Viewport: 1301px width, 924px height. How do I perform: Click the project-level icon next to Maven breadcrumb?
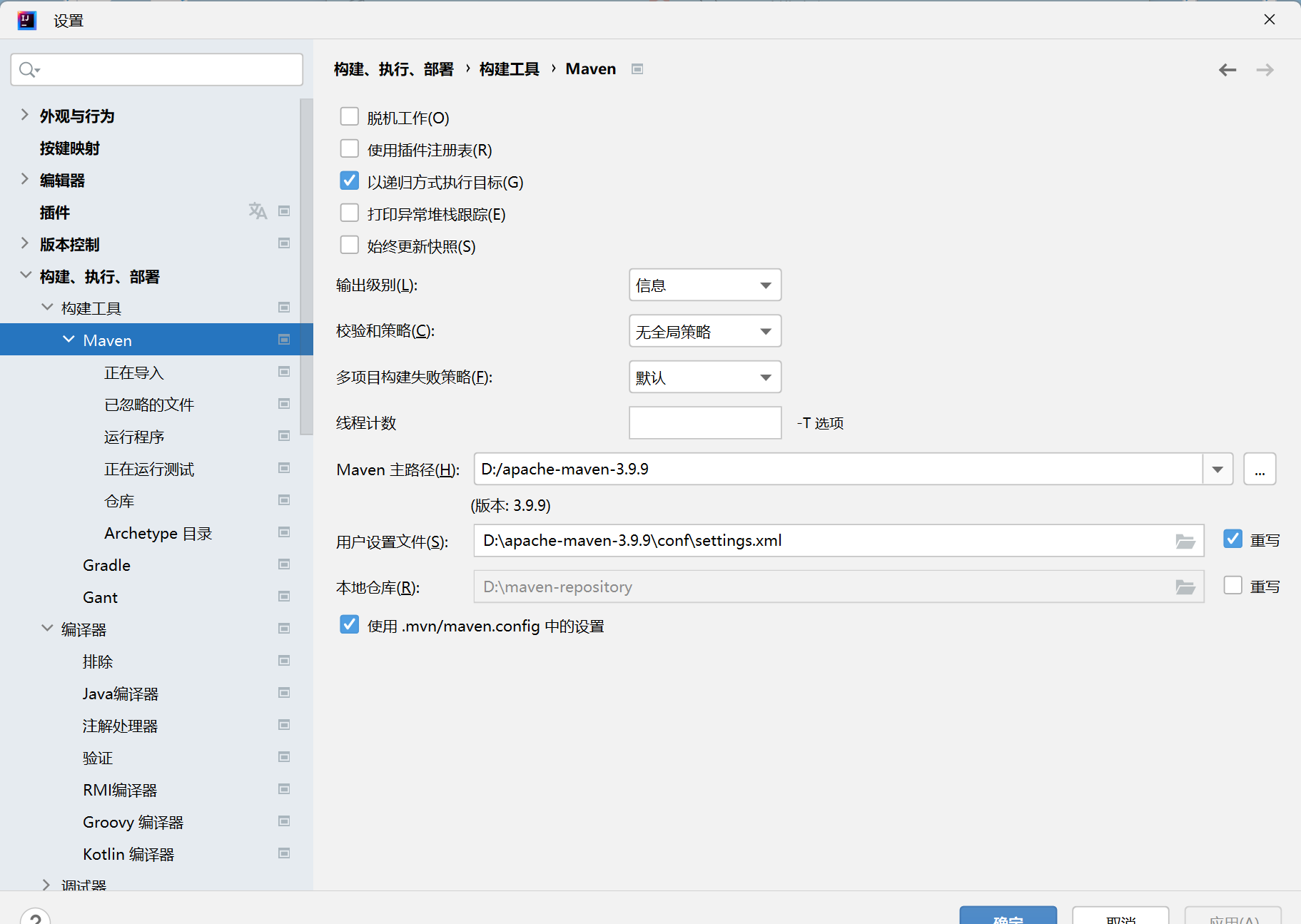coord(637,69)
